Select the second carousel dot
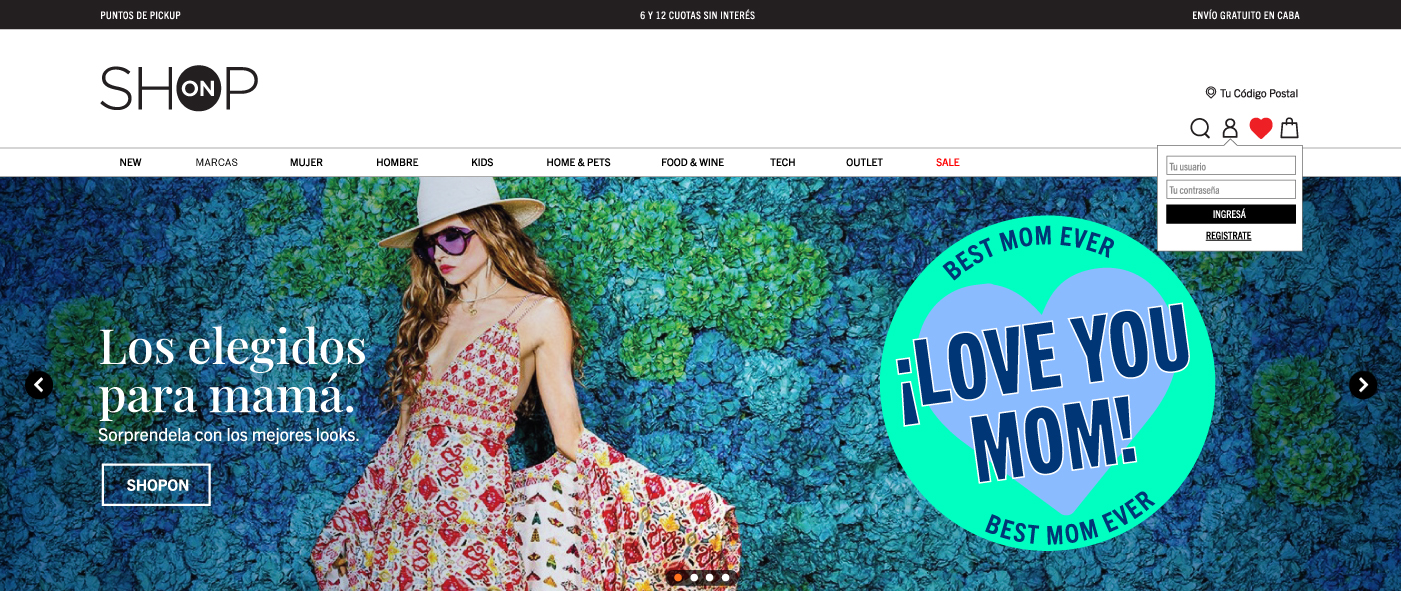Image resolution: width=1401 pixels, height=591 pixels. point(694,577)
